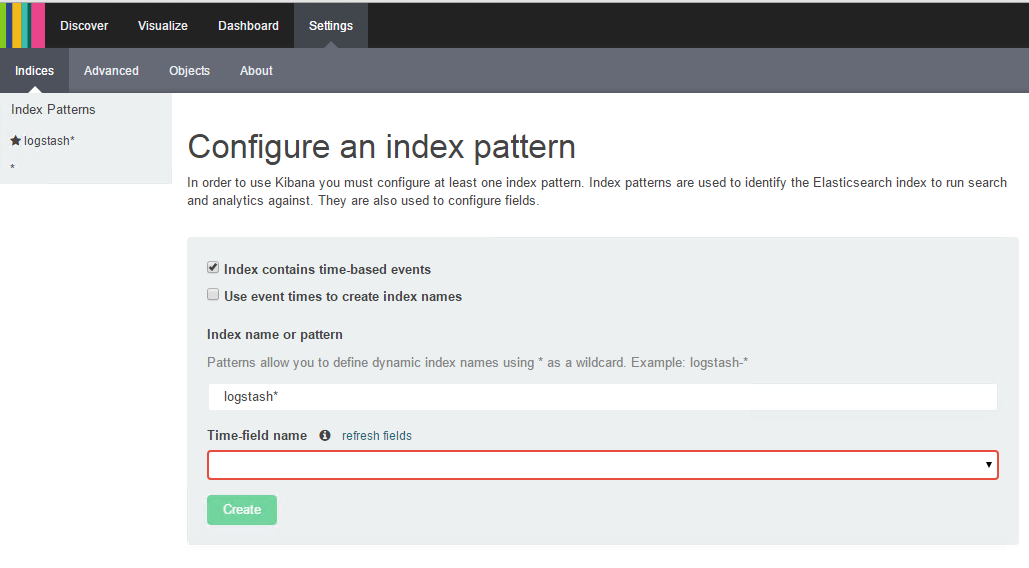Click the Index name or pattern label
This screenshot has height=568, width=1029.
pyautogui.click(x=274, y=335)
